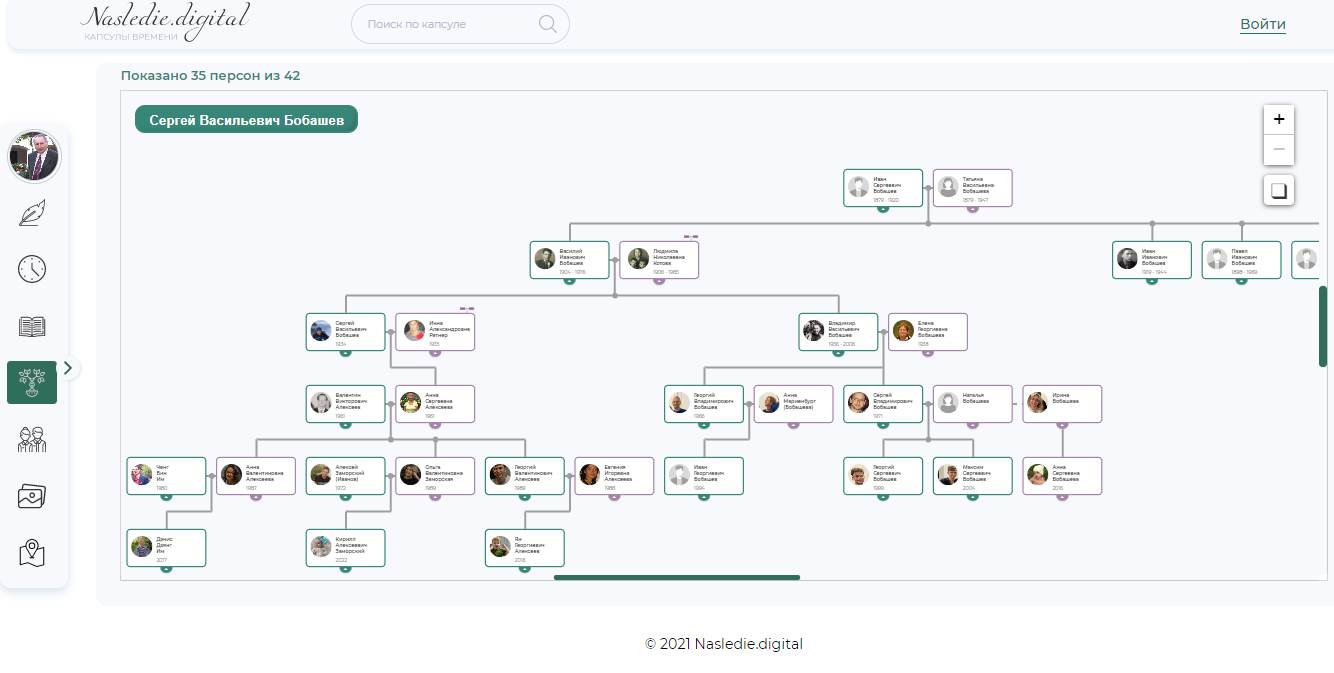The image size is (1334, 673).
Task: Zoom in the tree with plus button
Action: point(1278,119)
